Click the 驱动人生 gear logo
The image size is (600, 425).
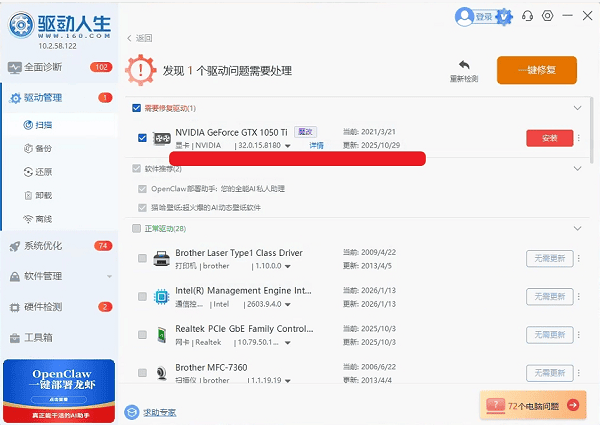point(21,25)
